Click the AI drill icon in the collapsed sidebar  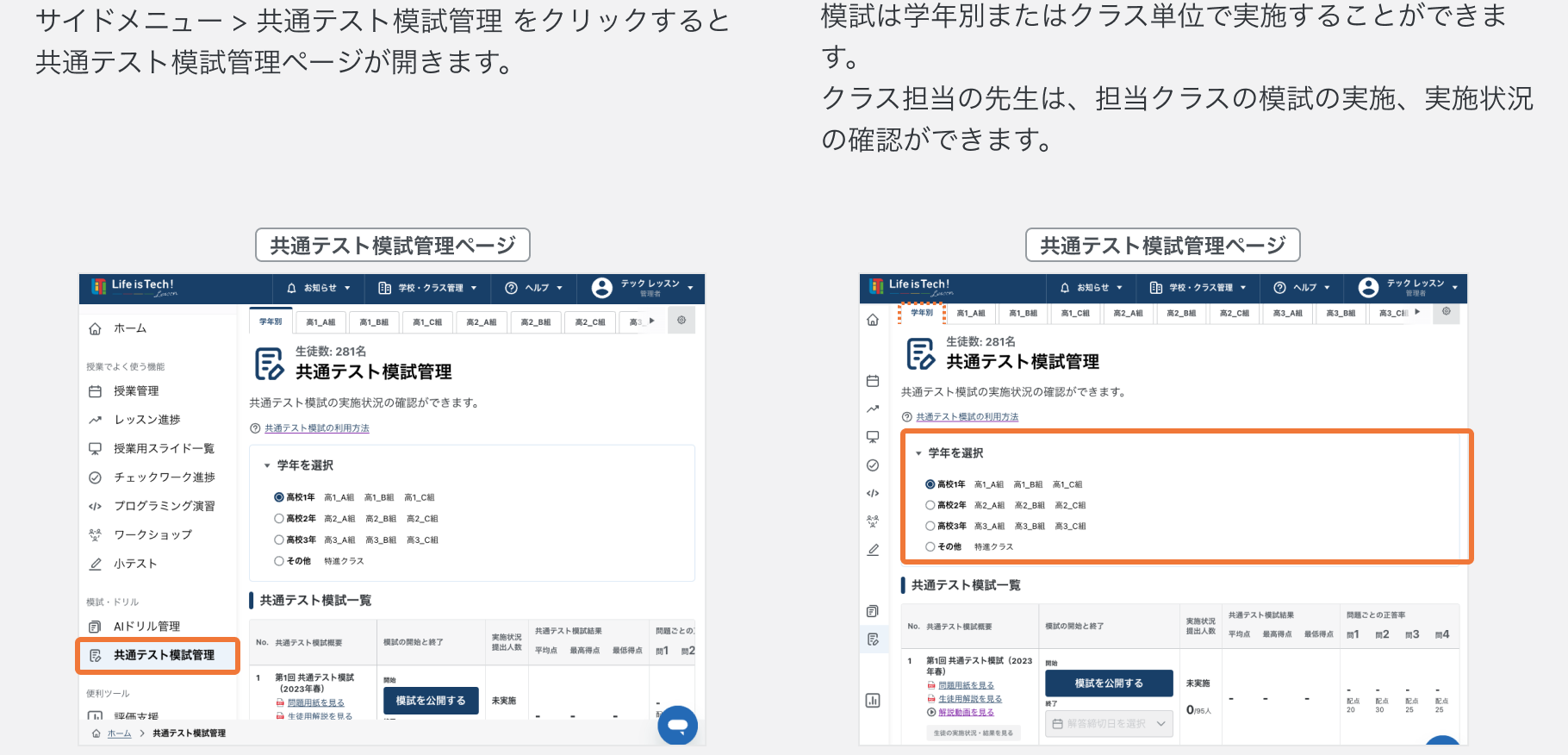(x=873, y=611)
